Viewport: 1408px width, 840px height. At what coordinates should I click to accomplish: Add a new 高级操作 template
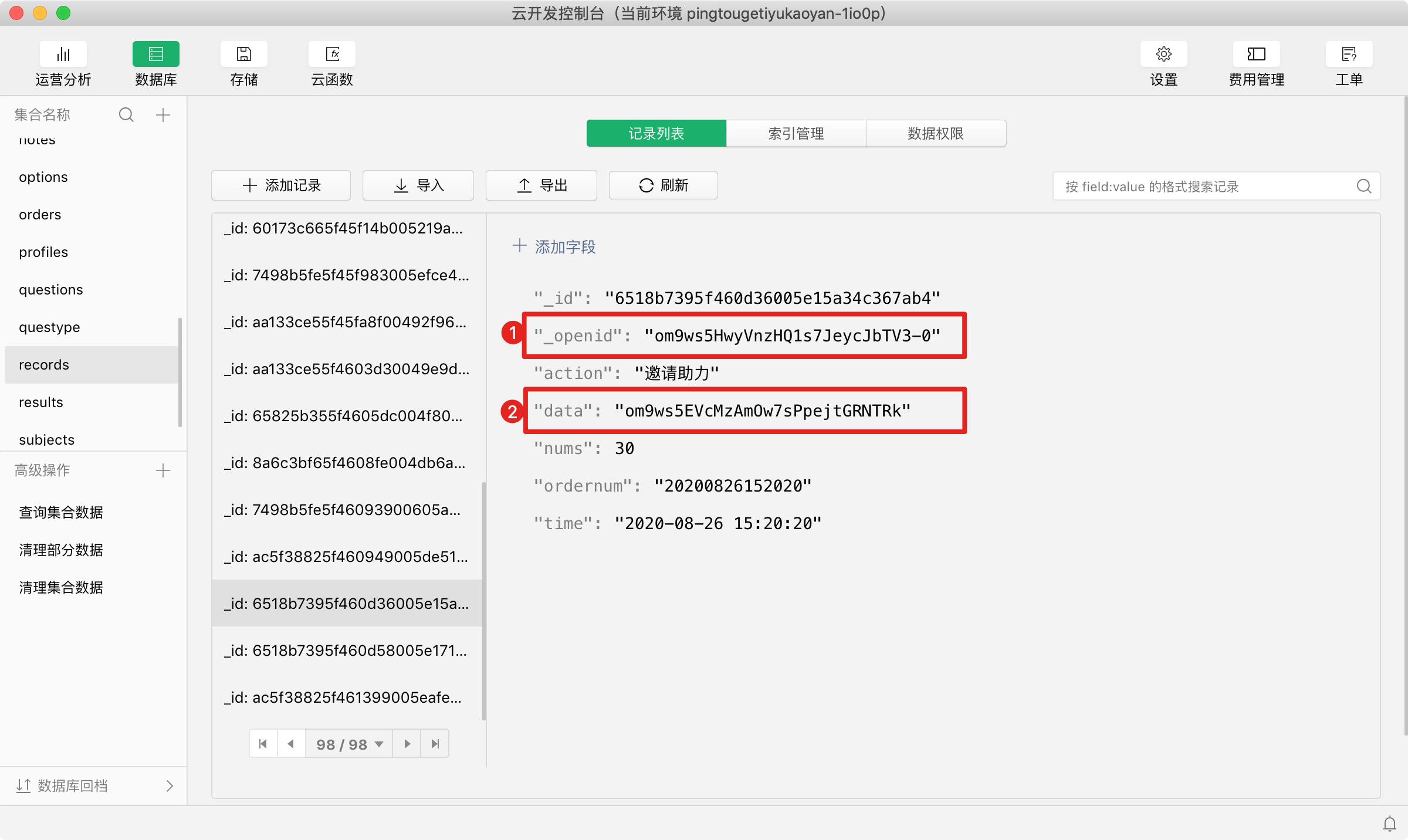163,470
